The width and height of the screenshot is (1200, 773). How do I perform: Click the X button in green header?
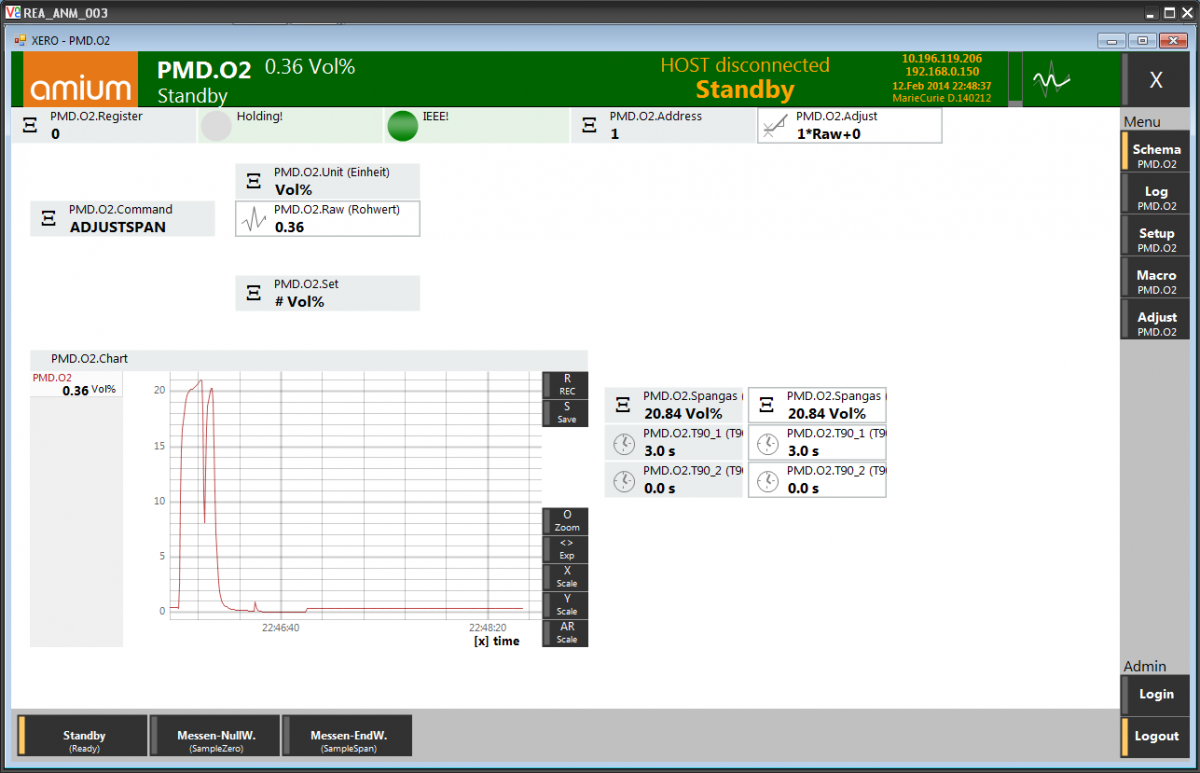pyautogui.click(x=1156, y=80)
